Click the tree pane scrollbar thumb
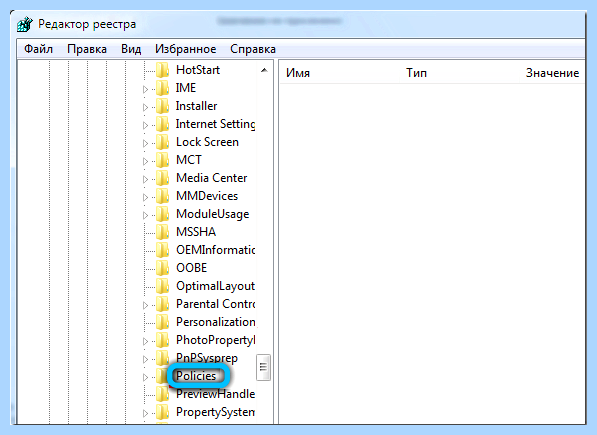This screenshot has width=597, height=435. pos(263,367)
